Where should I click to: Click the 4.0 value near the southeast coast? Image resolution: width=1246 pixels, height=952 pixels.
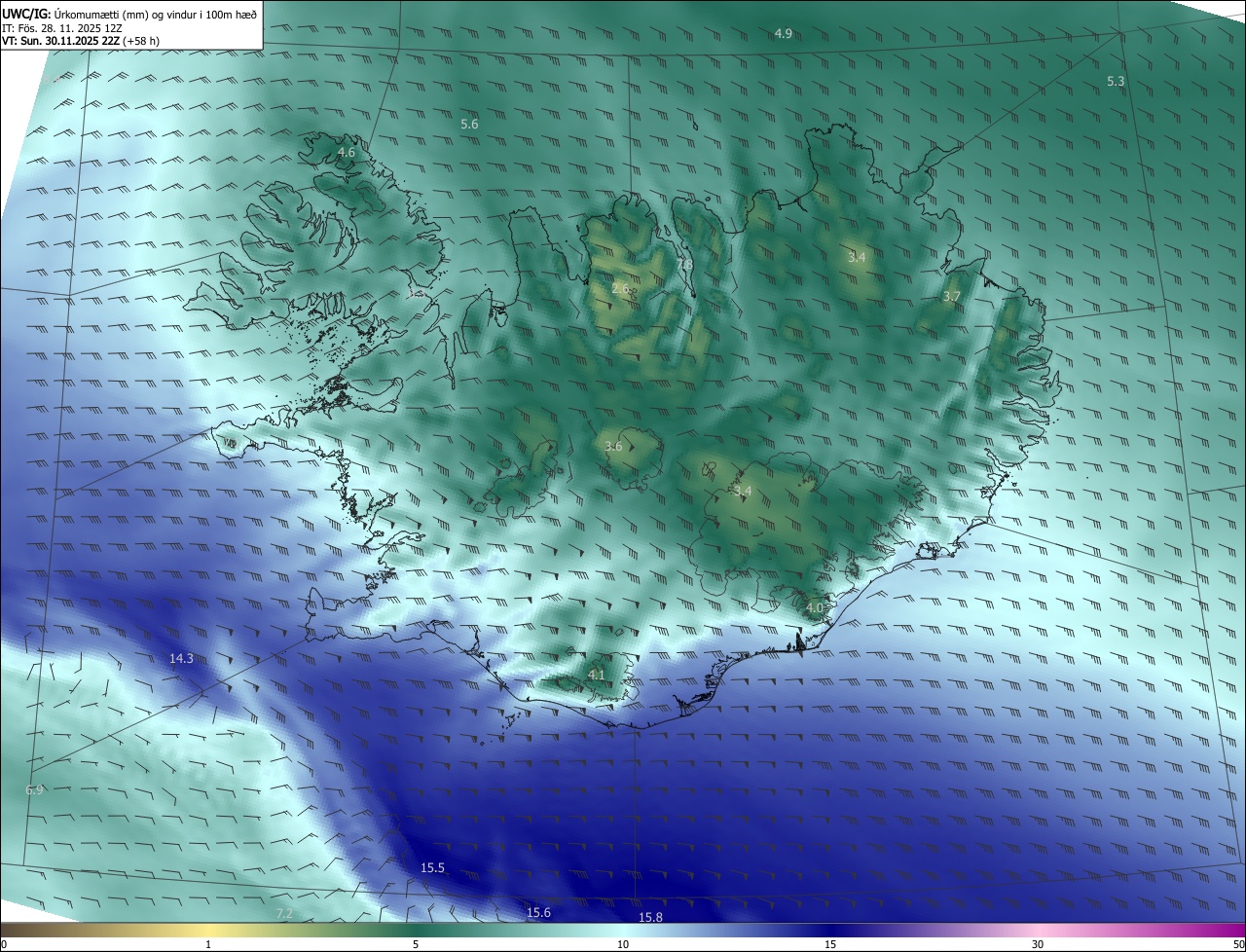click(815, 607)
